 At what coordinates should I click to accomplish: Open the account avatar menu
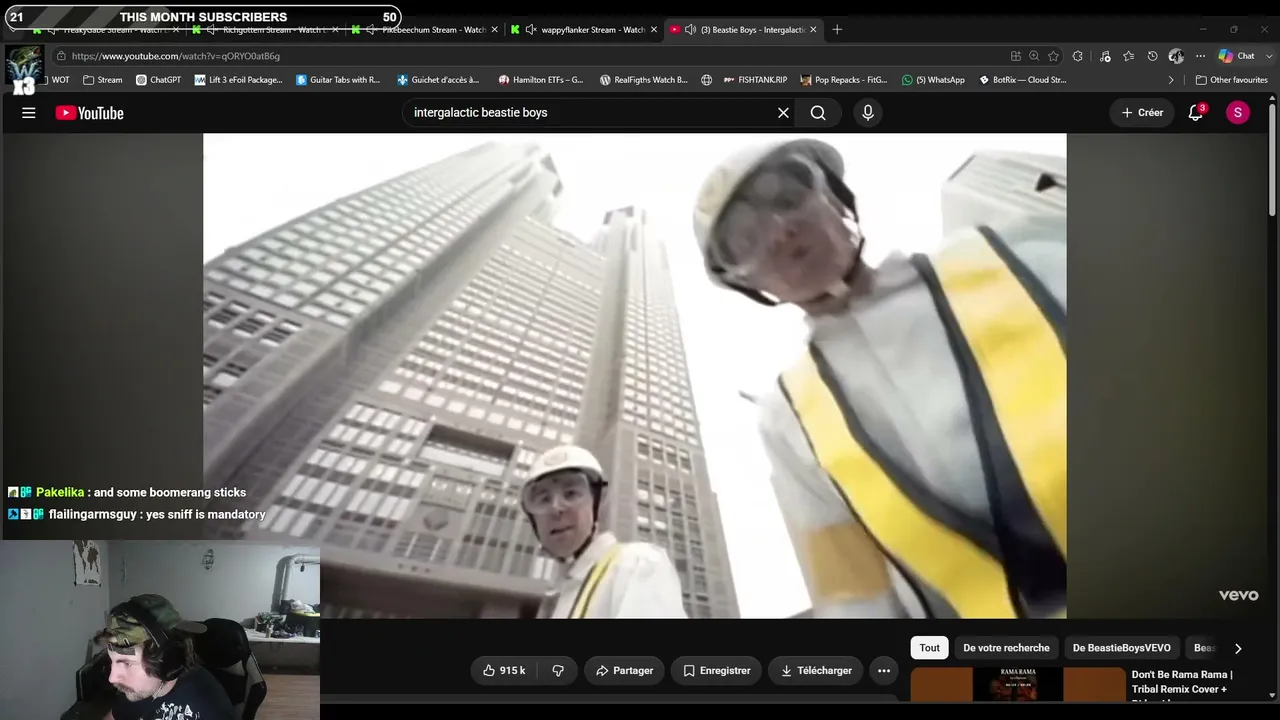tap(1238, 113)
